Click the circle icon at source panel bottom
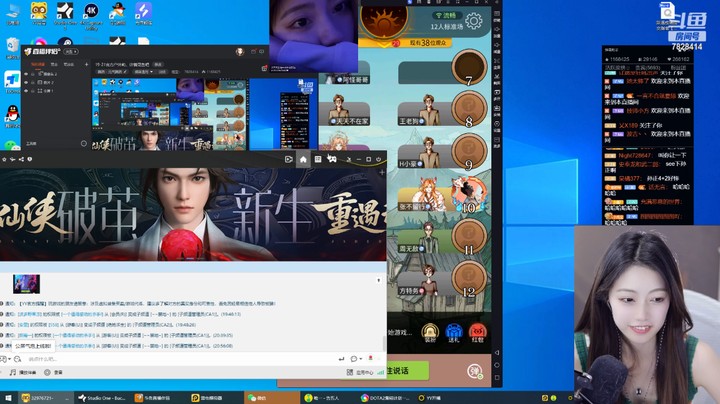This screenshot has height=404, width=720. [x=84, y=144]
